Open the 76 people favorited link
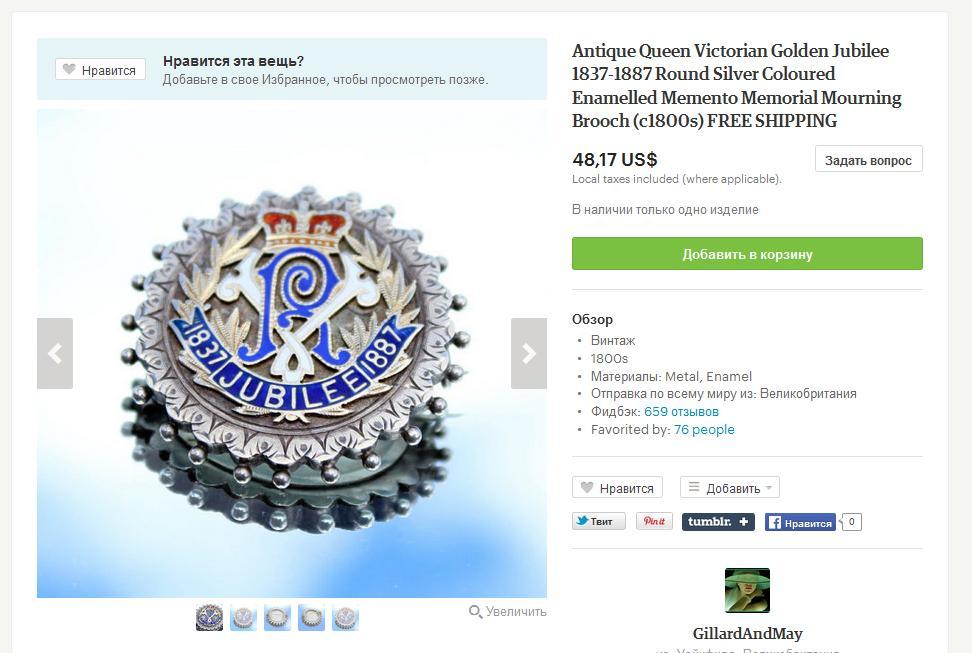The image size is (972, 653). click(x=704, y=430)
